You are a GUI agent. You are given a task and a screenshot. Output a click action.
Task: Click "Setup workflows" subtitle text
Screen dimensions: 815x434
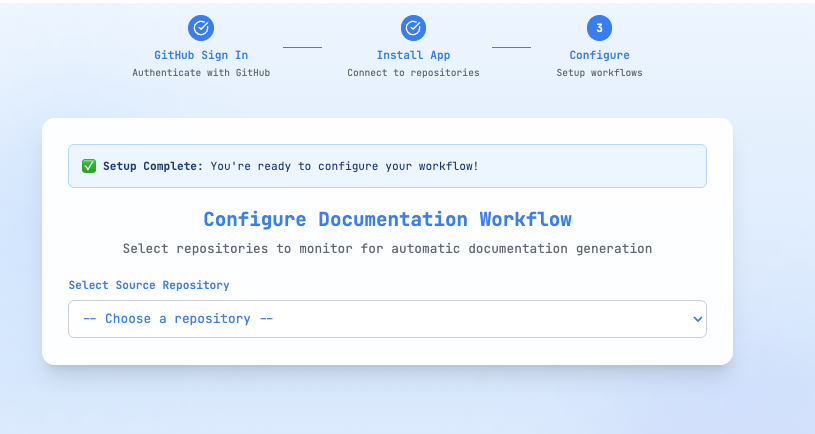[x=599, y=73]
